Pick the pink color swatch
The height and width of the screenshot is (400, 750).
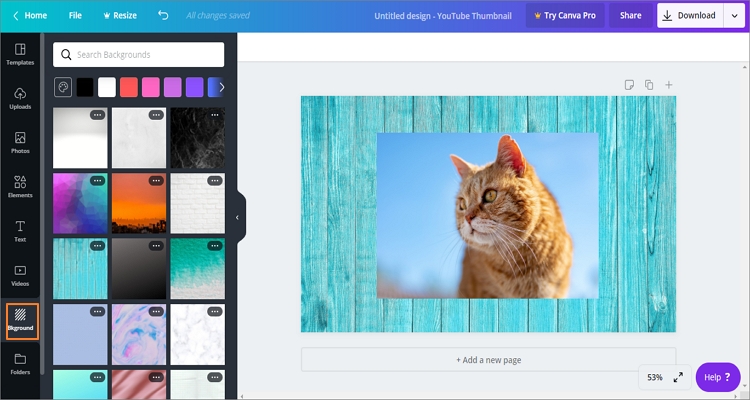point(151,87)
